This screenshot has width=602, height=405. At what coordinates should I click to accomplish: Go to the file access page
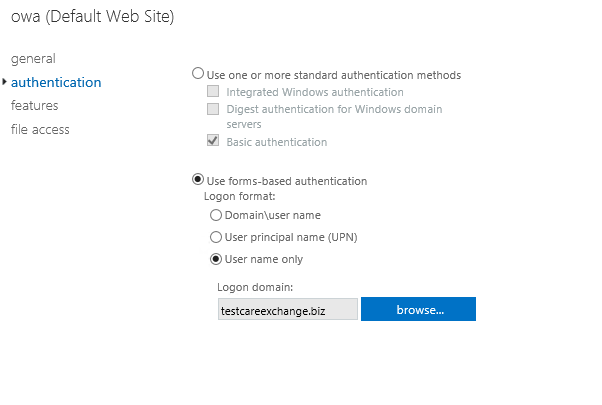pyautogui.click(x=40, y=129)
